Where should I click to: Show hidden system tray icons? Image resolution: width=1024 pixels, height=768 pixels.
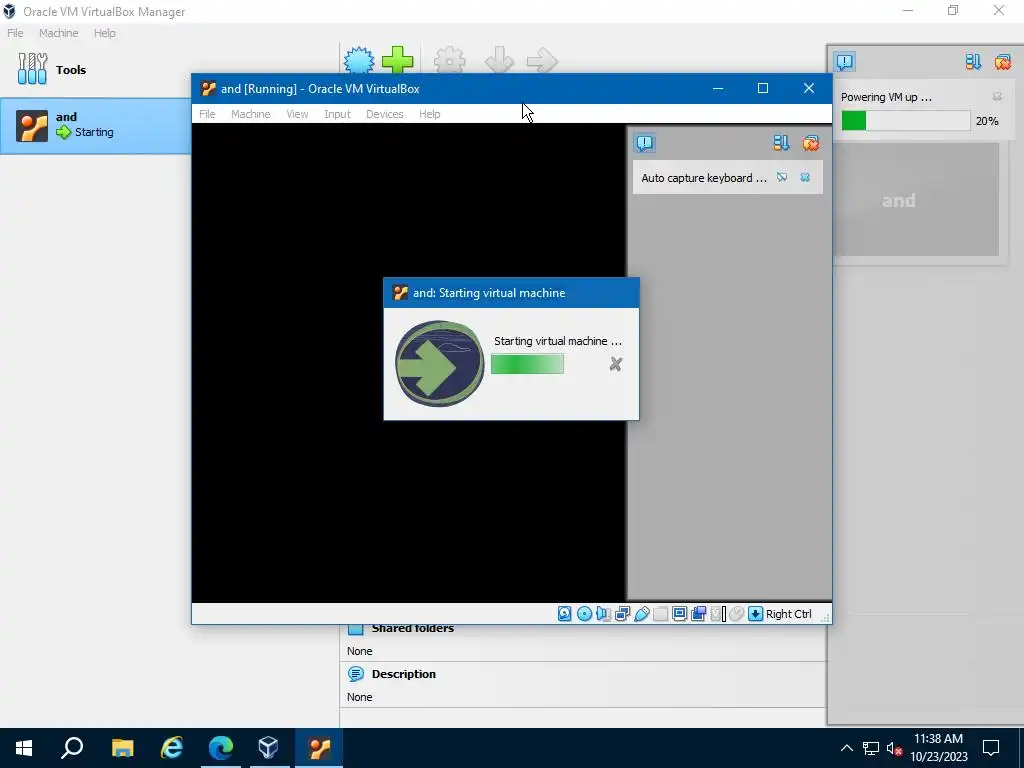pyautogui.click(x=846, y=748)
